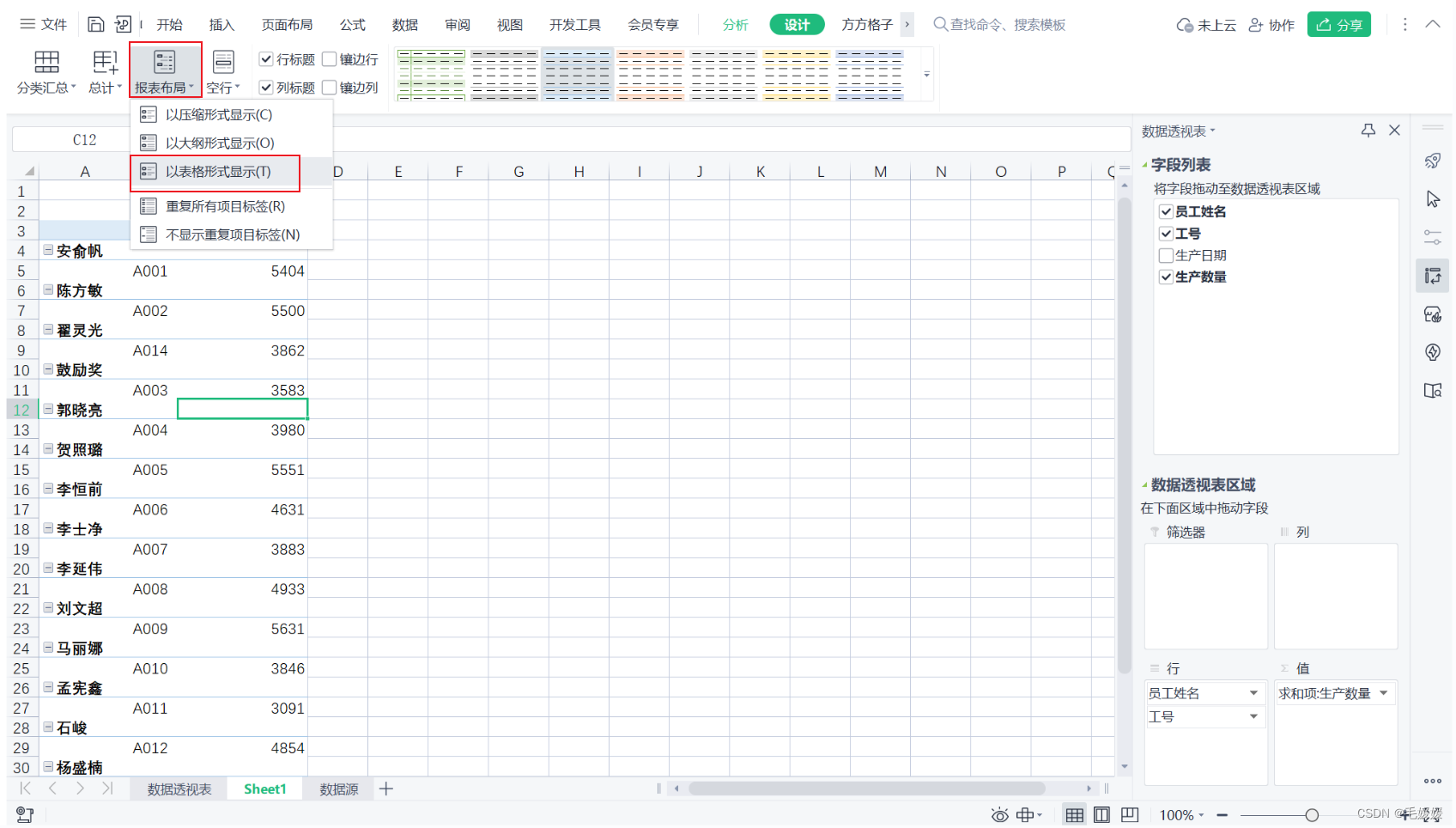This screenshot has height=828, width=1456.
Task: Click the pivot table pane icon in sidebar
Action: pyautogui.click(x=1432, y=276)
